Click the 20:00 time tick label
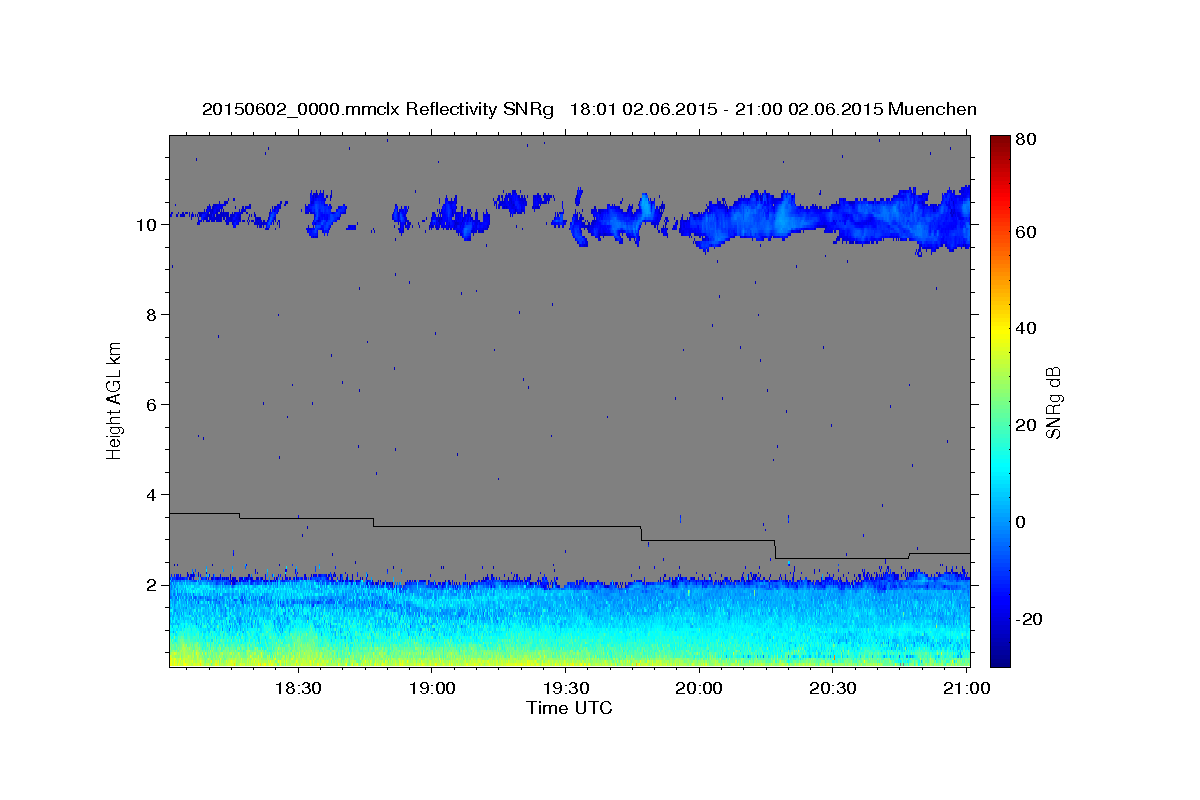This screenshot has width=1200, height=800. coord(698,689)
